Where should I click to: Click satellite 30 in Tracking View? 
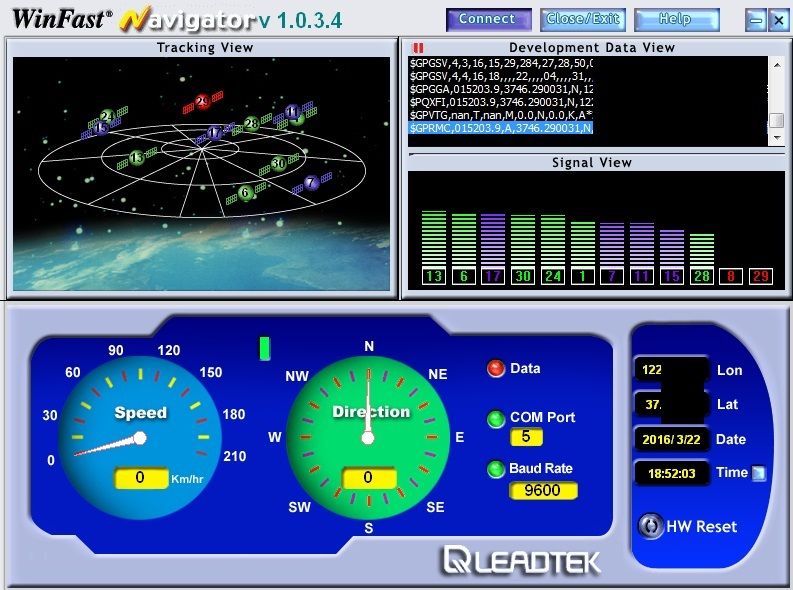click(x=279, y=163)
